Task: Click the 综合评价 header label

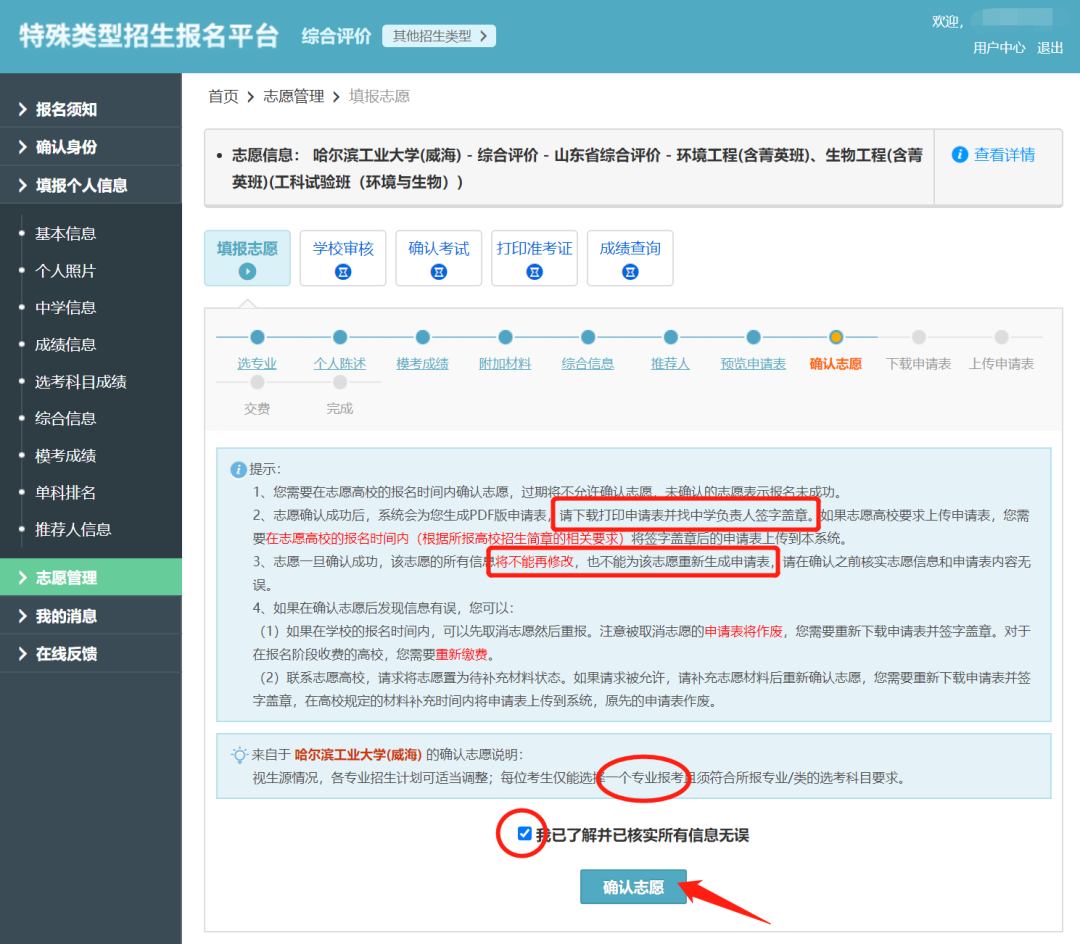Action: tap(336, 36)
